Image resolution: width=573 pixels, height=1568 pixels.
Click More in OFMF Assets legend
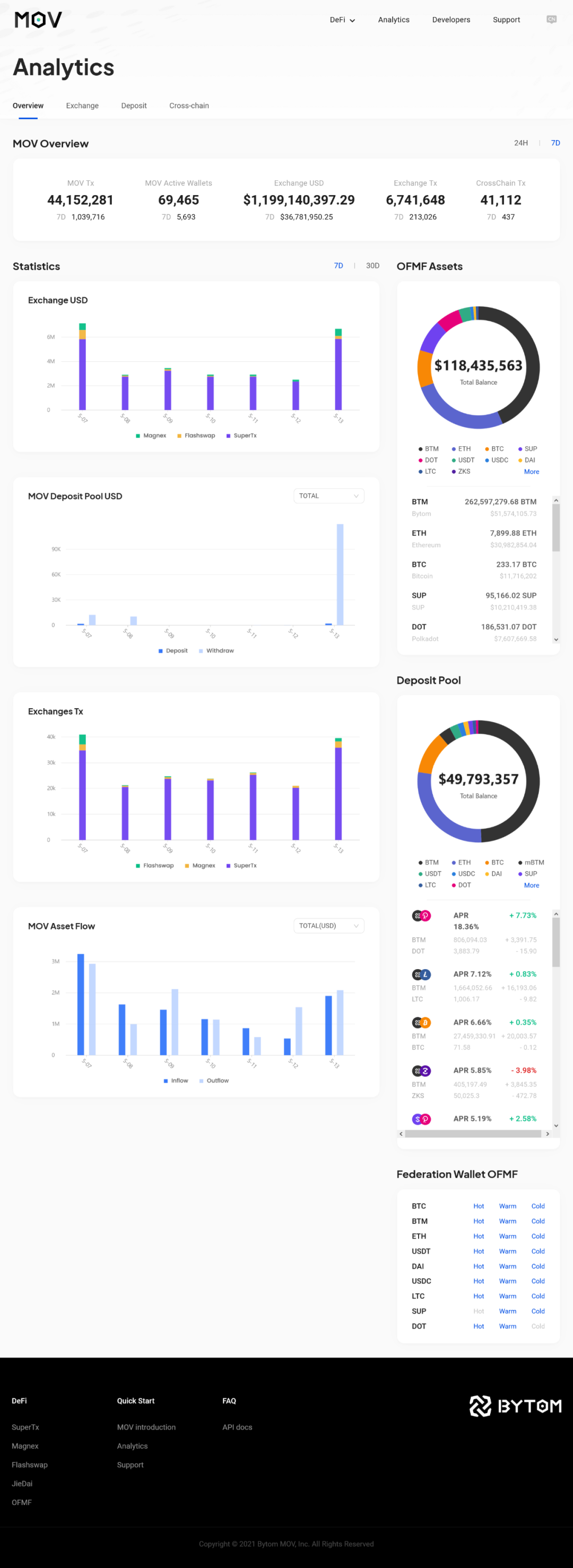pyautogui.click(x=531, y=472)
